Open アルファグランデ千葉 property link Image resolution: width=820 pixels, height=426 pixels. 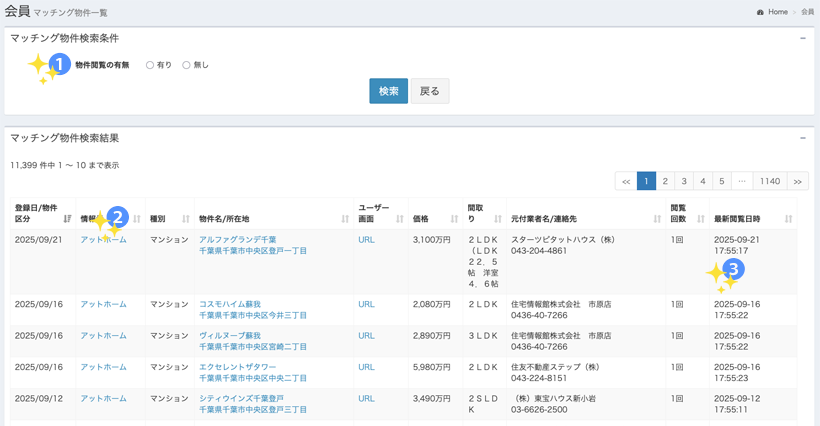click(x=237, y=240)
